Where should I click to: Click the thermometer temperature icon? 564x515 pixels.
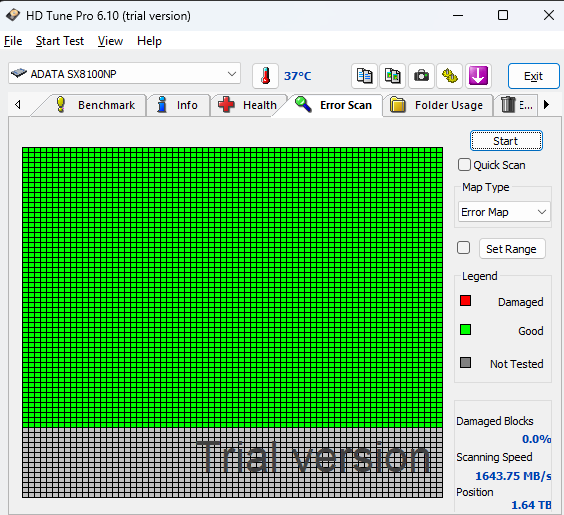click(x=265, y=76)
